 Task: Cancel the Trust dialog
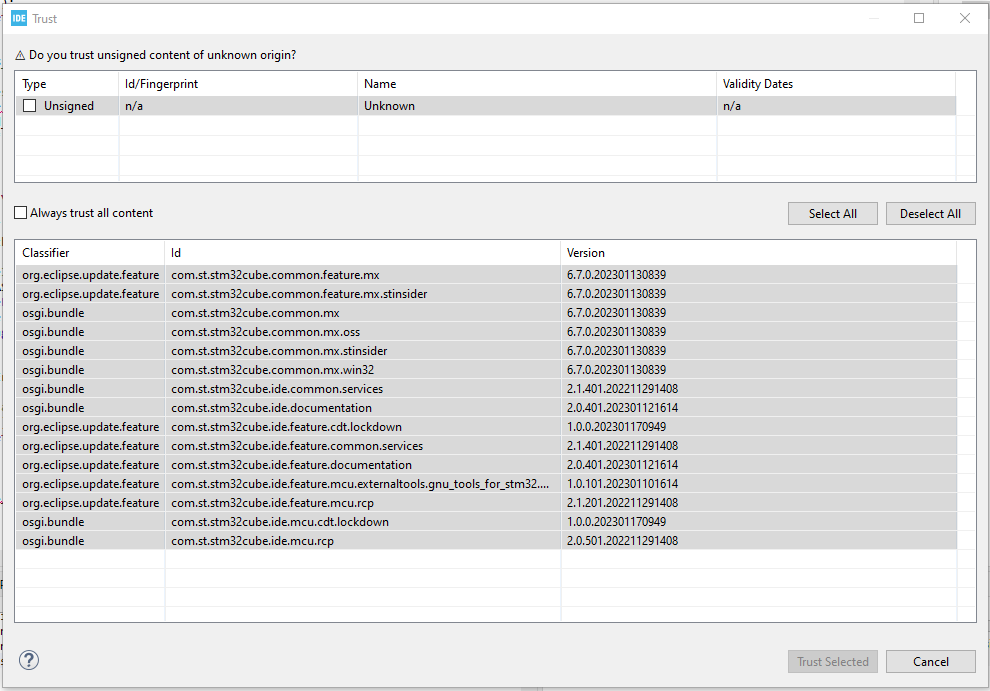[931, 661]
